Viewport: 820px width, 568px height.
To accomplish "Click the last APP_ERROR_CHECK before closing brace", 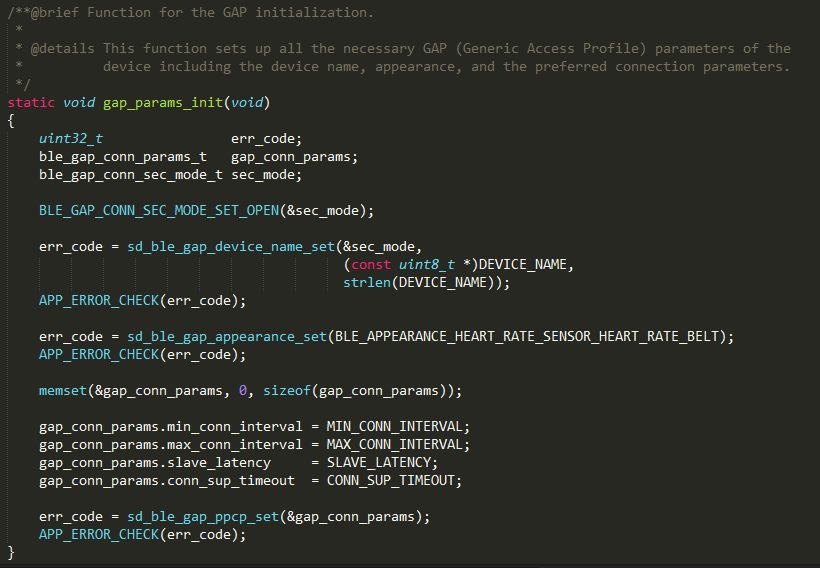I will [99, 535].
